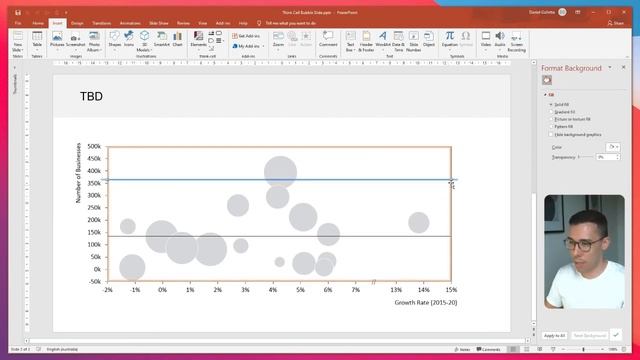The height and width of the screenshot is (360, 640).
Task: Click the Normal view icon in status bar
Action: click(513, 349)
